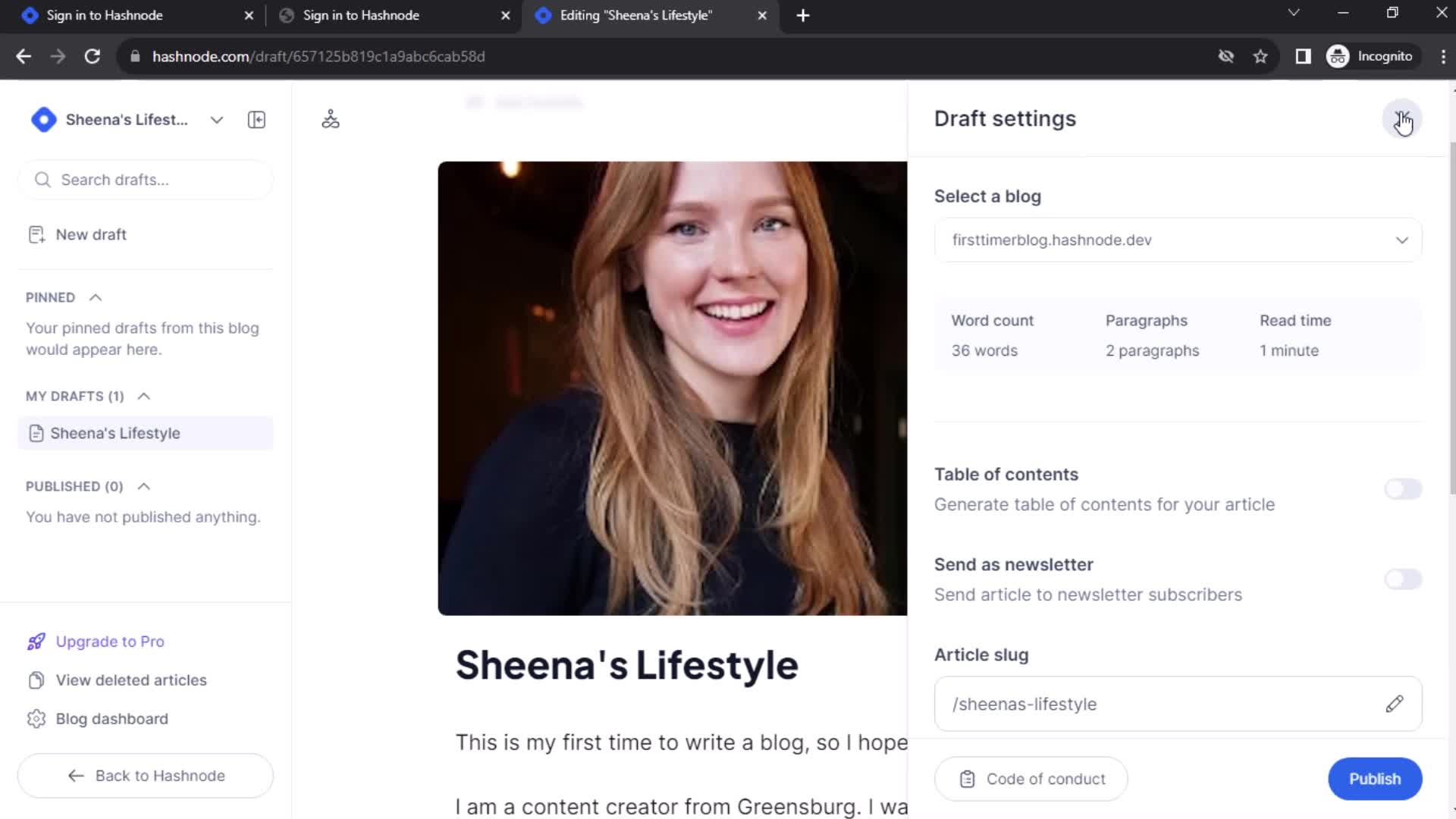
Task: Click the Article slug input field
Action: pos(1178,704)
